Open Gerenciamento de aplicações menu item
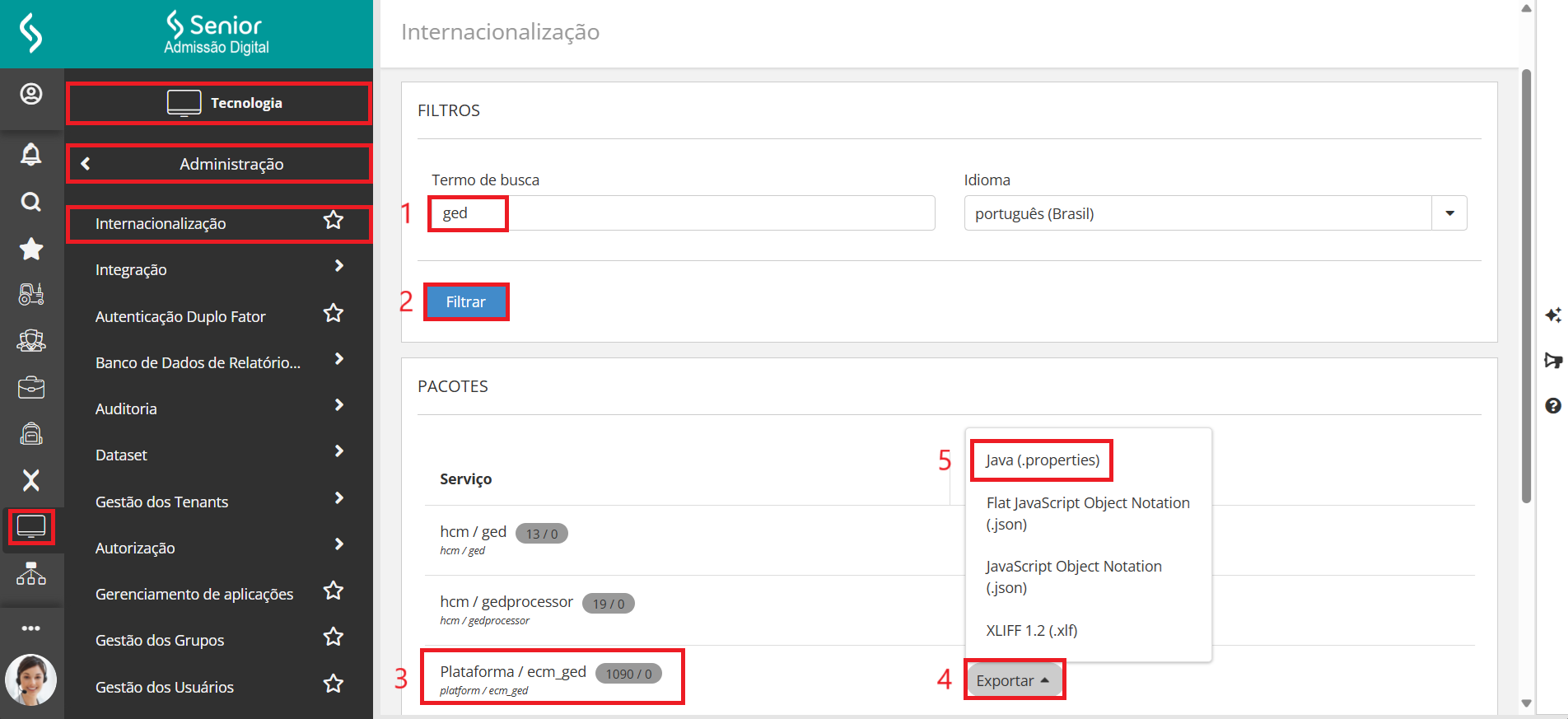 click(194, 594)
